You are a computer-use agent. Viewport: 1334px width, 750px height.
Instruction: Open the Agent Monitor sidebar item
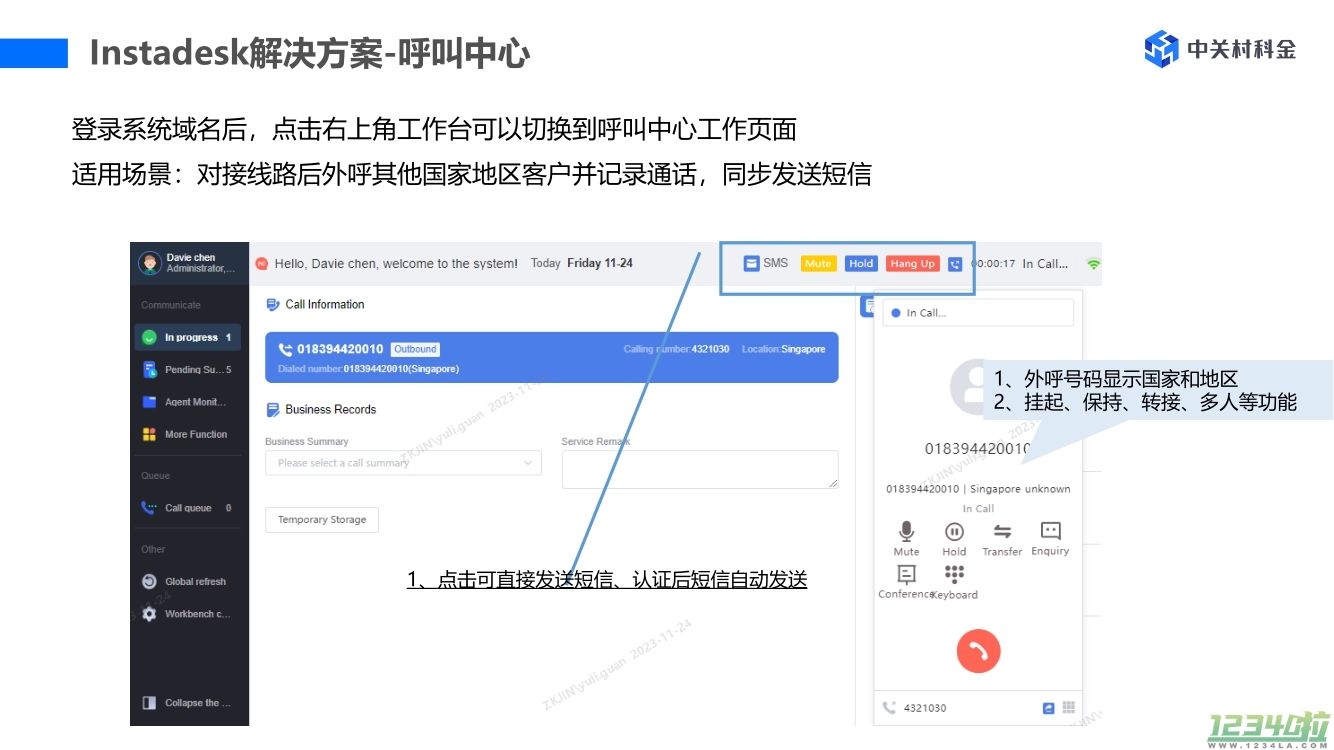pos(188,402)
